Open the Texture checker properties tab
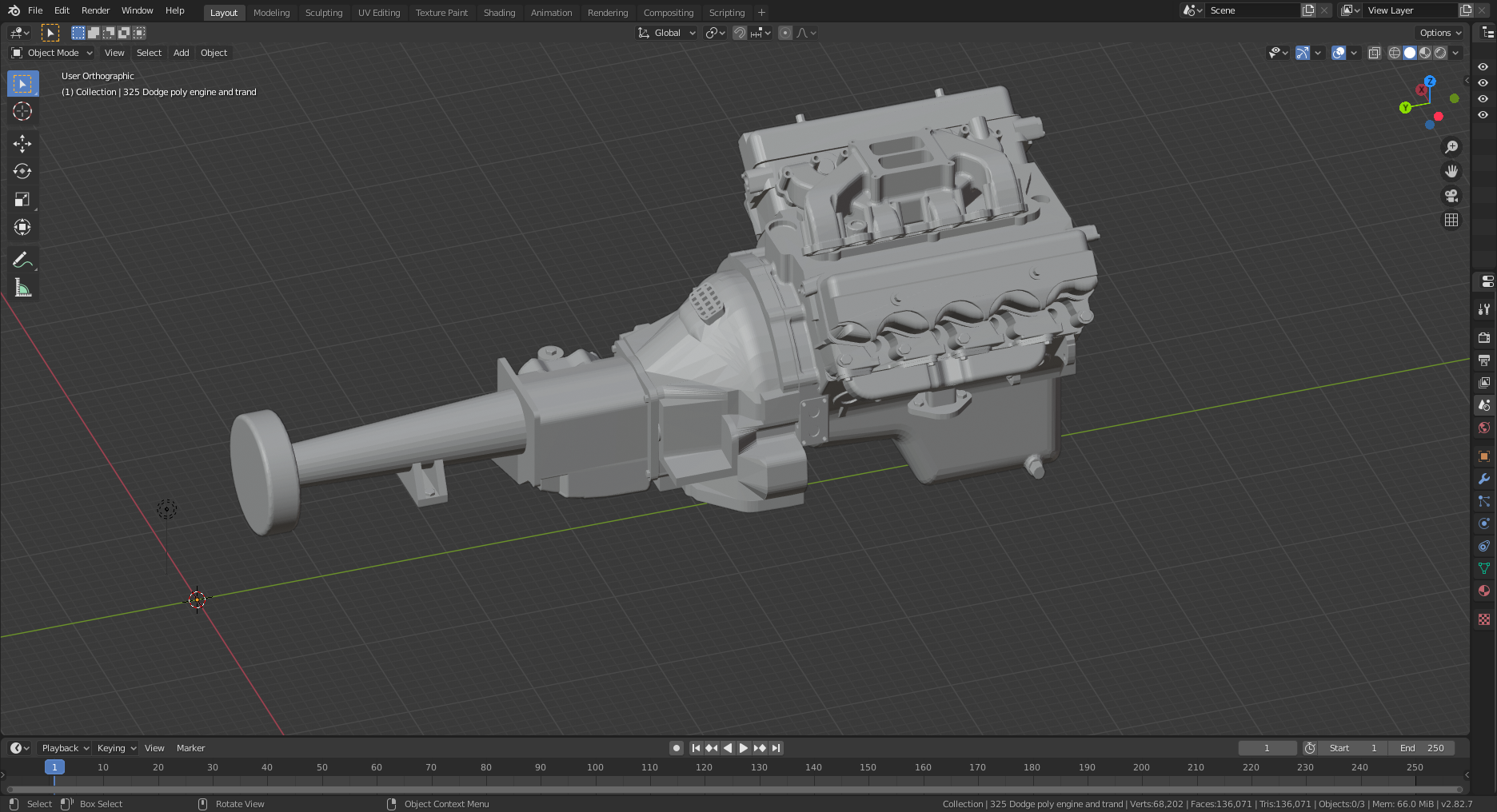The width and height of the screenshot is (1497, 812). [1484, 619]
